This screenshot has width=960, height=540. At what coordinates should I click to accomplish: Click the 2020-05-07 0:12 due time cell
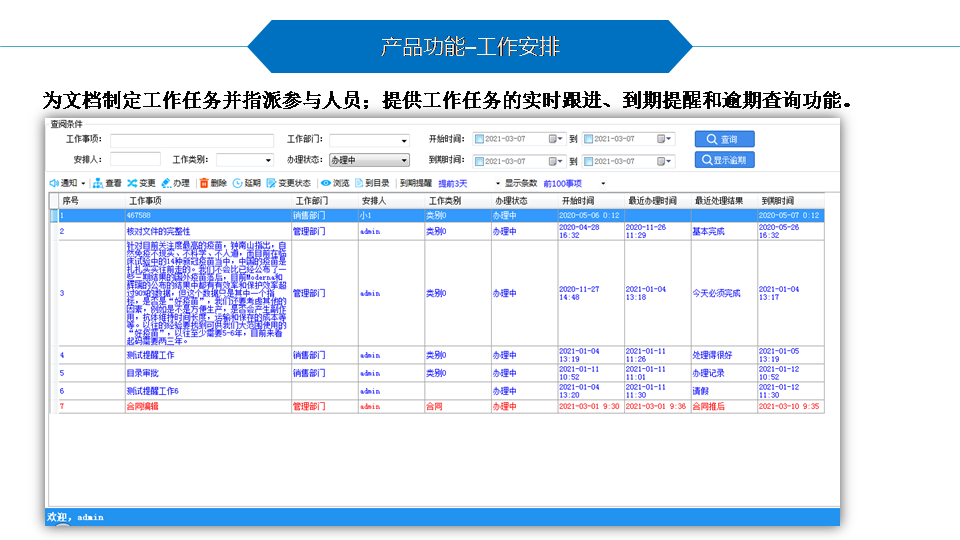[789, 216]
